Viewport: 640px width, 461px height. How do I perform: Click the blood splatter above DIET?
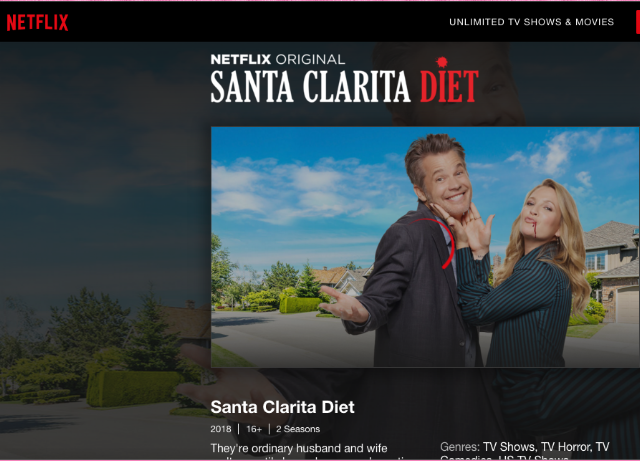click(x=442, y=62)
